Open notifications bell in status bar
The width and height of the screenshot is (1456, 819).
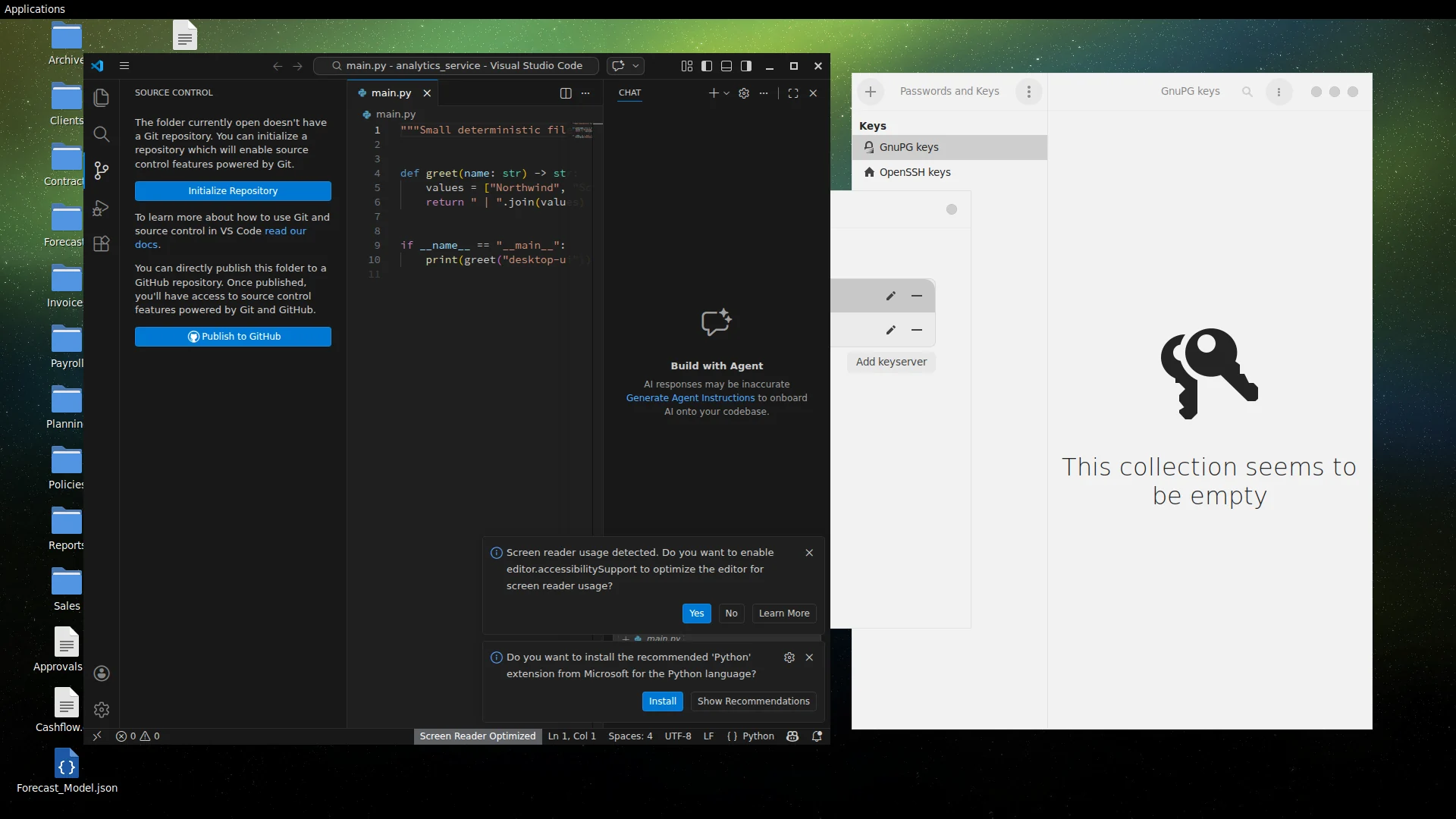tap(817, 736)
